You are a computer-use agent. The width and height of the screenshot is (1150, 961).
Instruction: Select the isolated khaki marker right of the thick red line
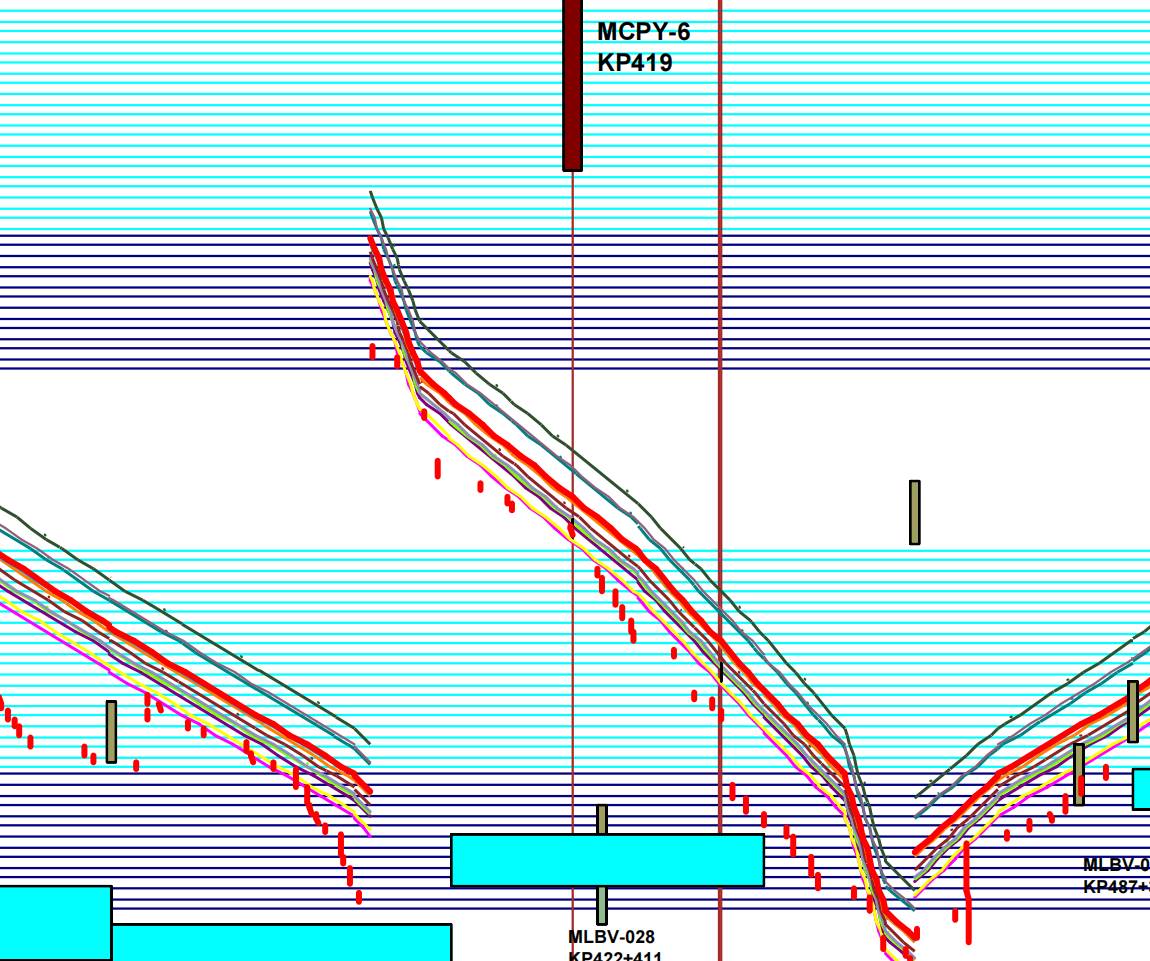pos(914,512)
